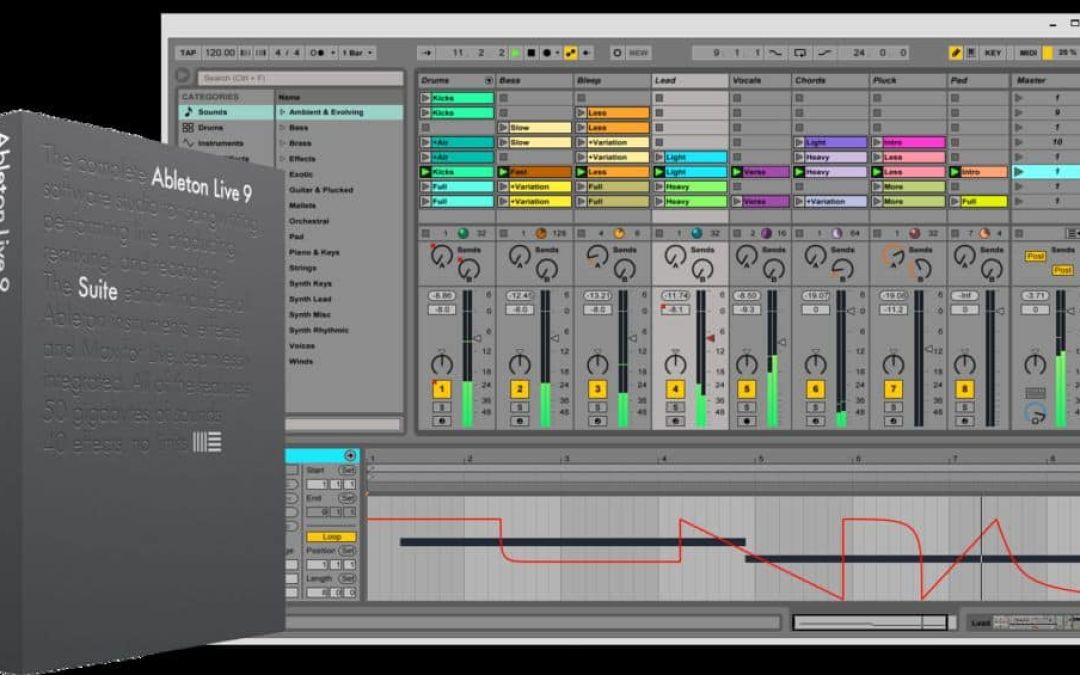Select the Vocals track header
Viewport: 1080px width, 675px height.
click(760, 81)
